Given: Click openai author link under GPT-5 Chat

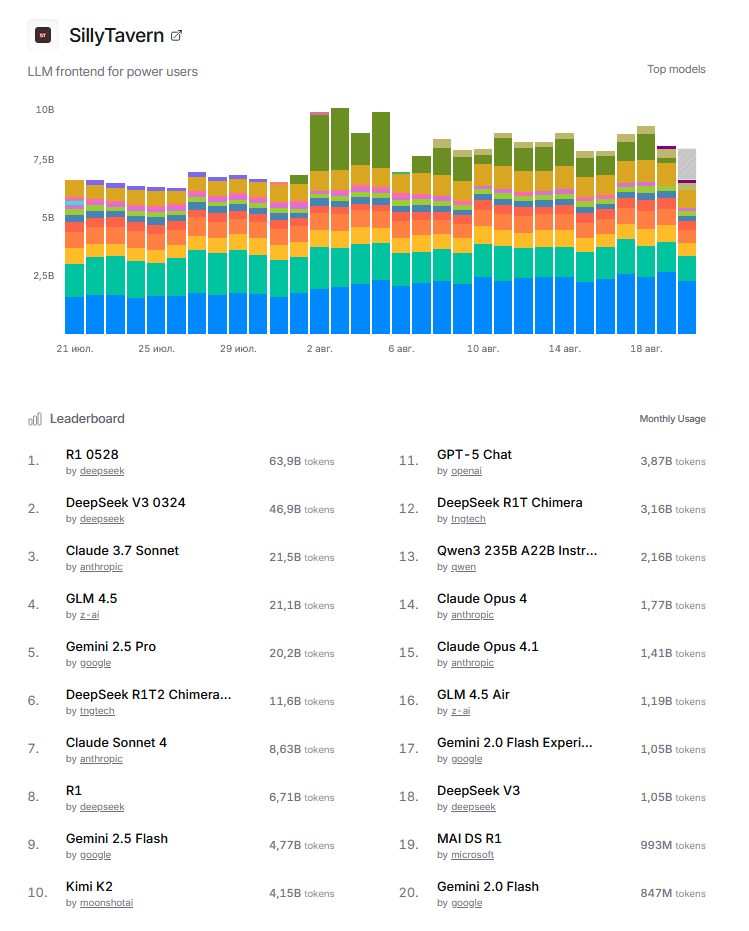Looking at the screenshot, I should pos(466,471).
